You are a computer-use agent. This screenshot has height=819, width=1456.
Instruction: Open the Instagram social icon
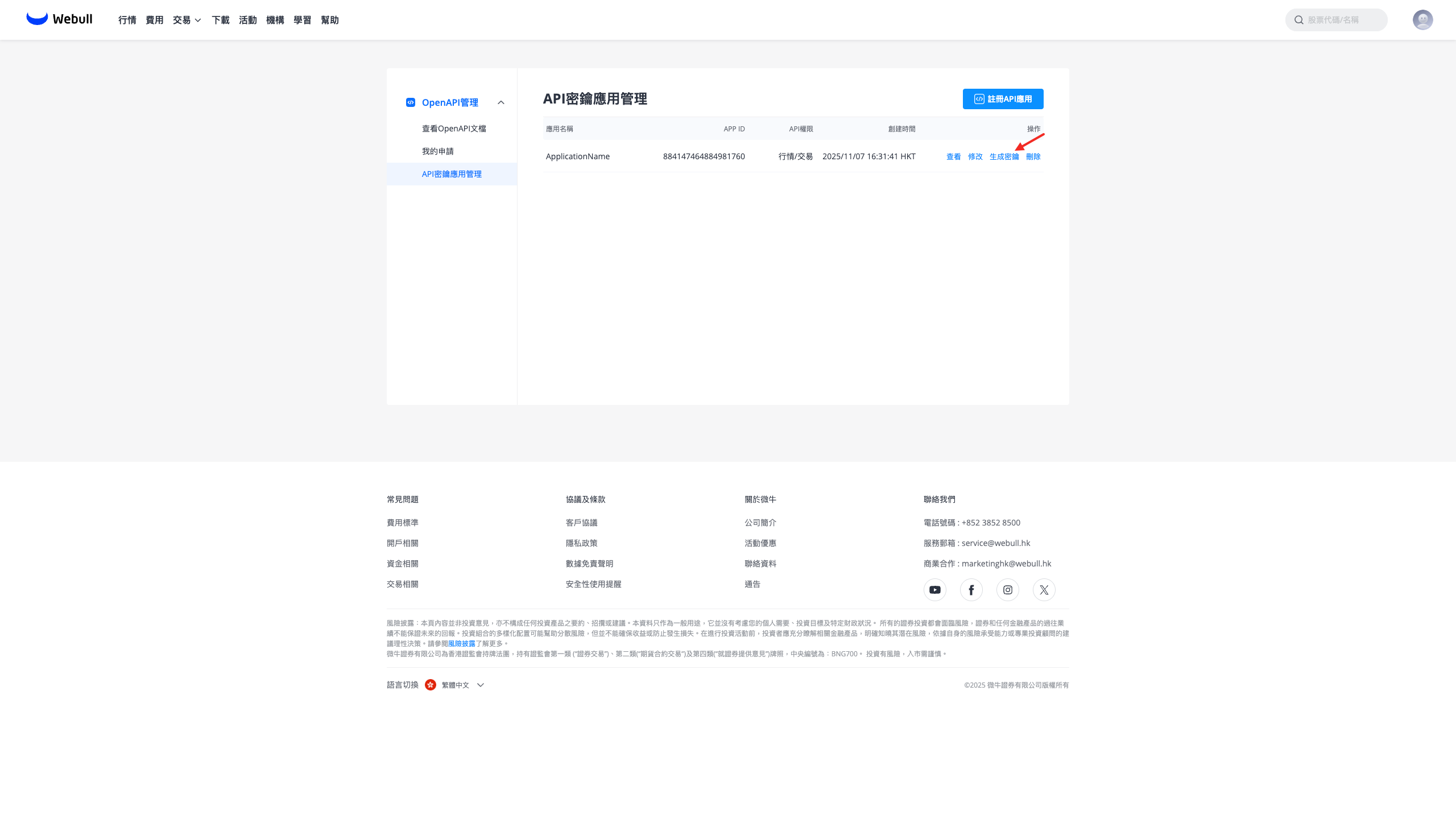tap(1007, 590)
